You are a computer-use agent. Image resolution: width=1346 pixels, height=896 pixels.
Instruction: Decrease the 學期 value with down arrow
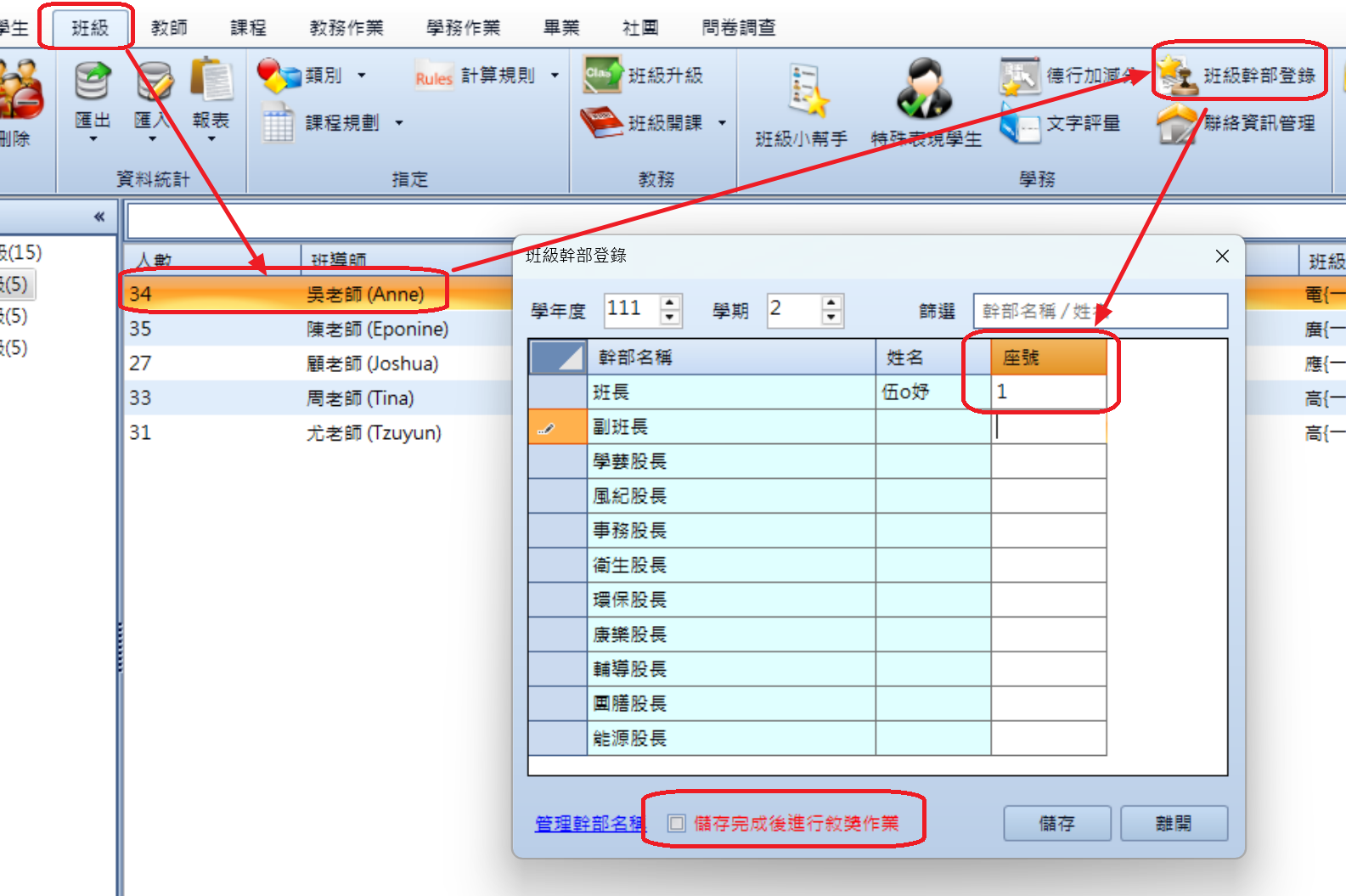tap(832, 318)
